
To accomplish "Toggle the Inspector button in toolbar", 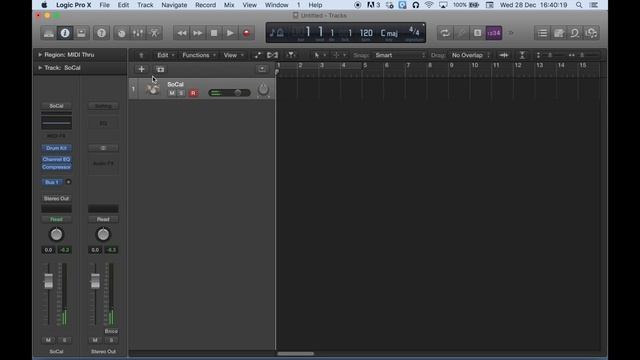I will pyautogui.click(x=65, y=33).
